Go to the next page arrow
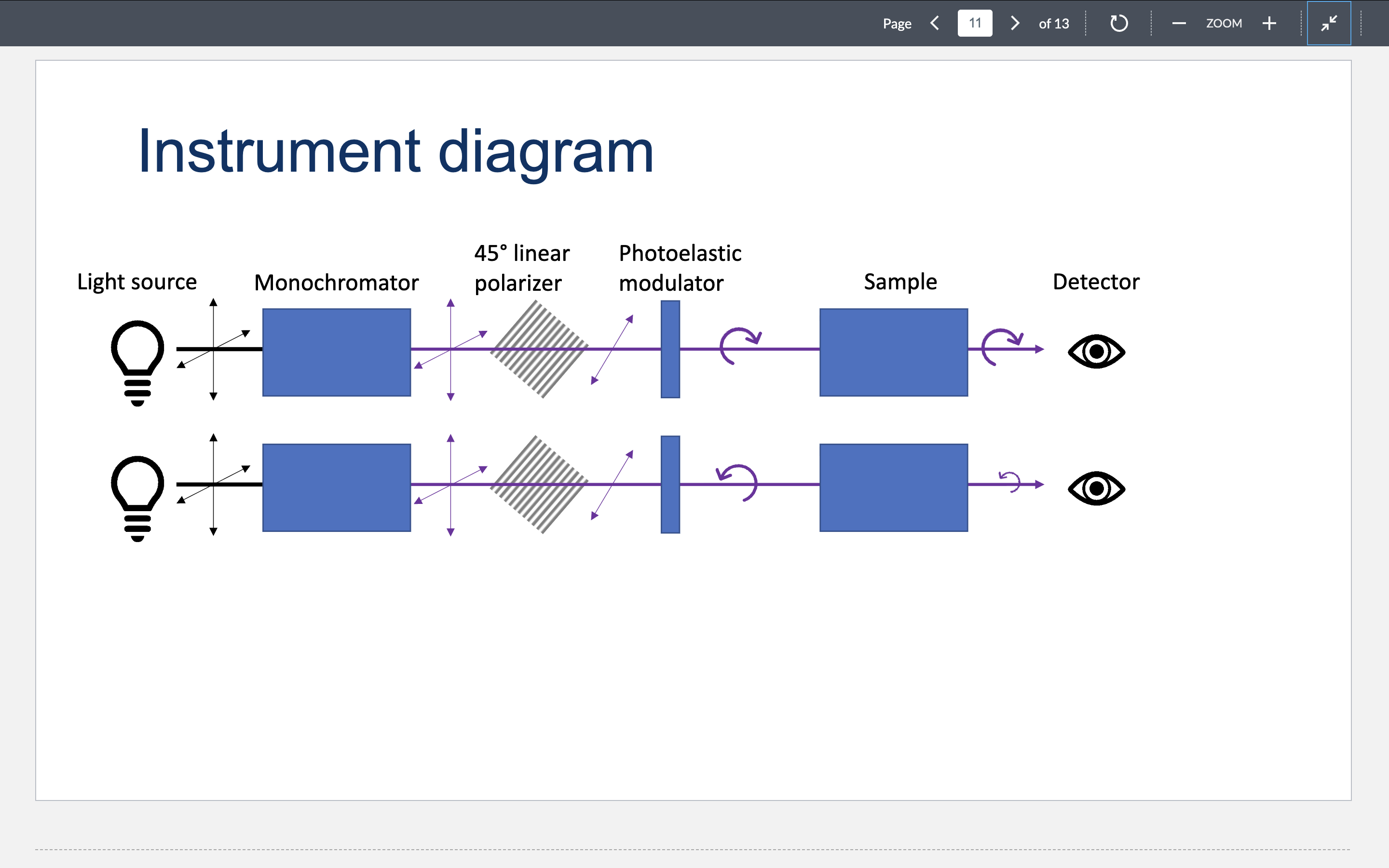The image size is (1389, 868). pyautogui.click(x=1015, y=23)
